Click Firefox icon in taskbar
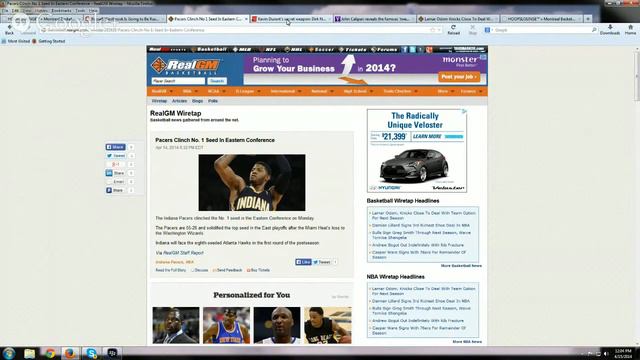Screen dimensions: 640x360 coord(70,353)
